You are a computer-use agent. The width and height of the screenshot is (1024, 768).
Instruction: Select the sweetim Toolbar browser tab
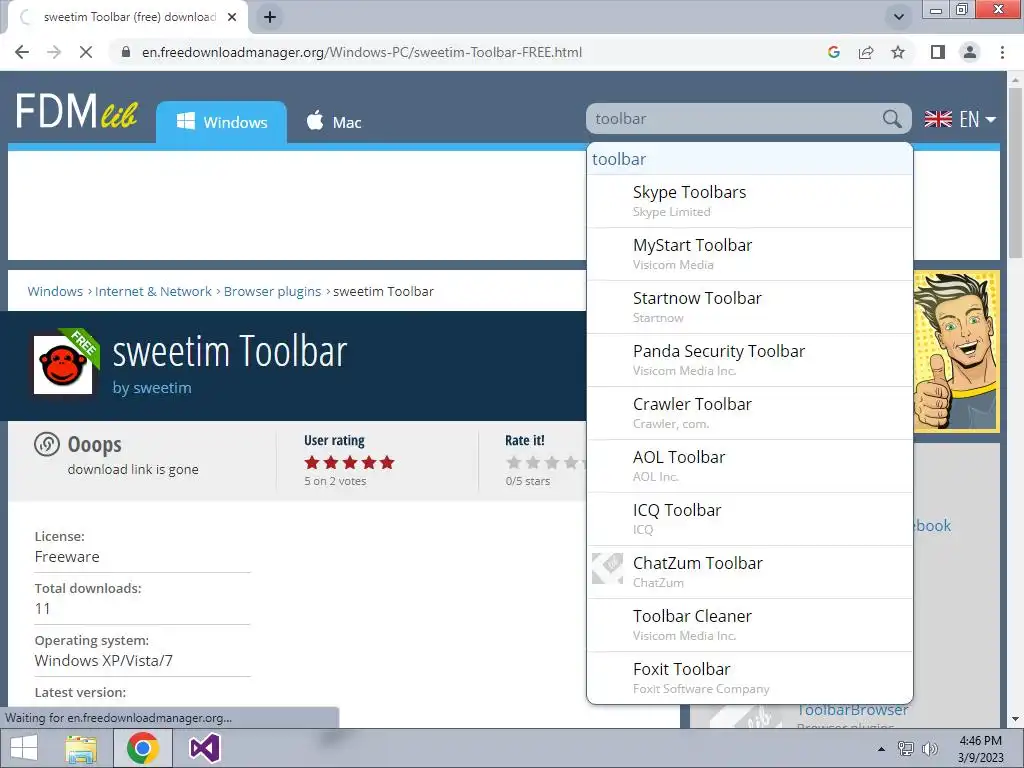click(x=128, y=17)
